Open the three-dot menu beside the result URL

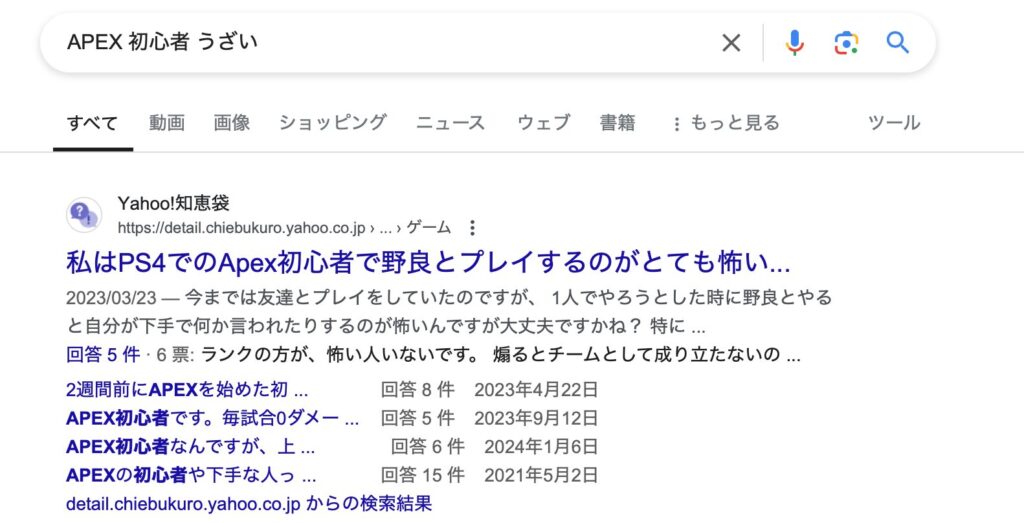tap(473, 228)
